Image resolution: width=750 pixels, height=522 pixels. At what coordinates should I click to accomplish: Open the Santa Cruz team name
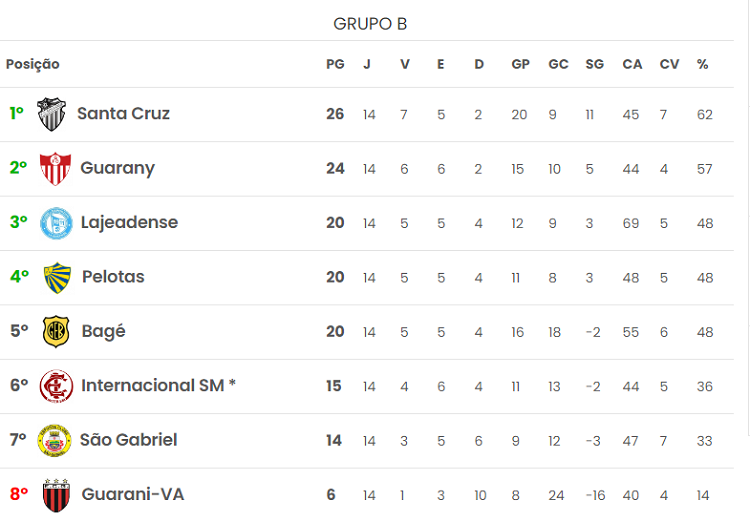click(x=123, y=114)
